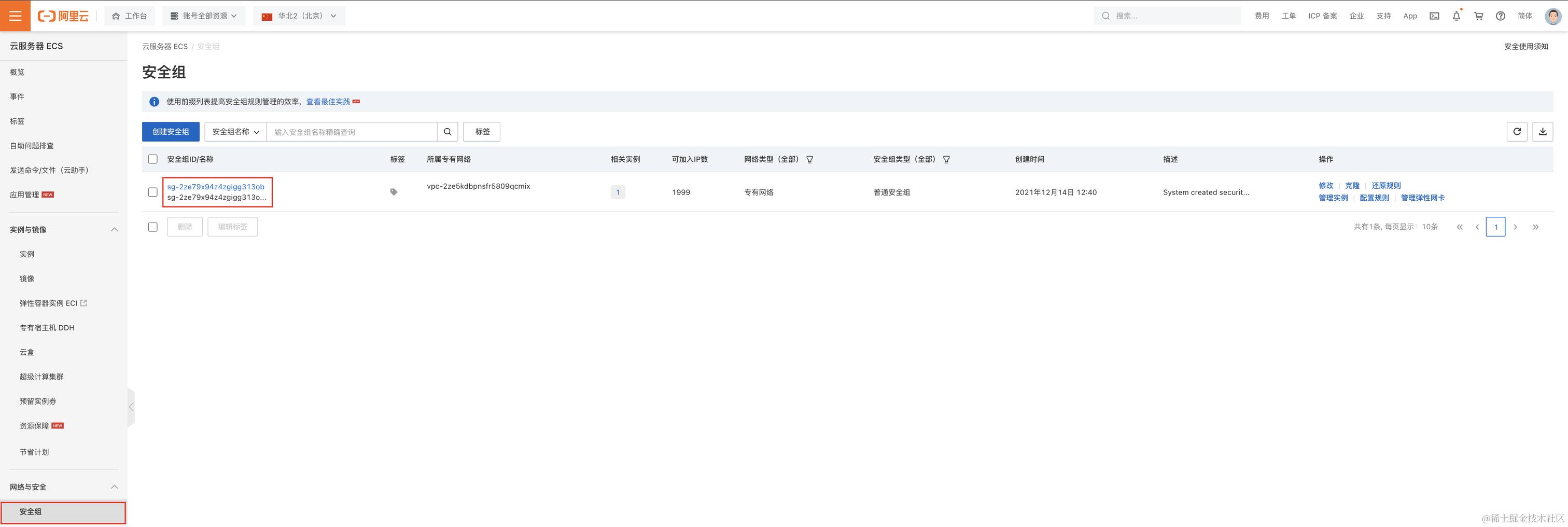Open the Billing (费用) top menu
The image size is (1568, 527).
[1262, 16]
